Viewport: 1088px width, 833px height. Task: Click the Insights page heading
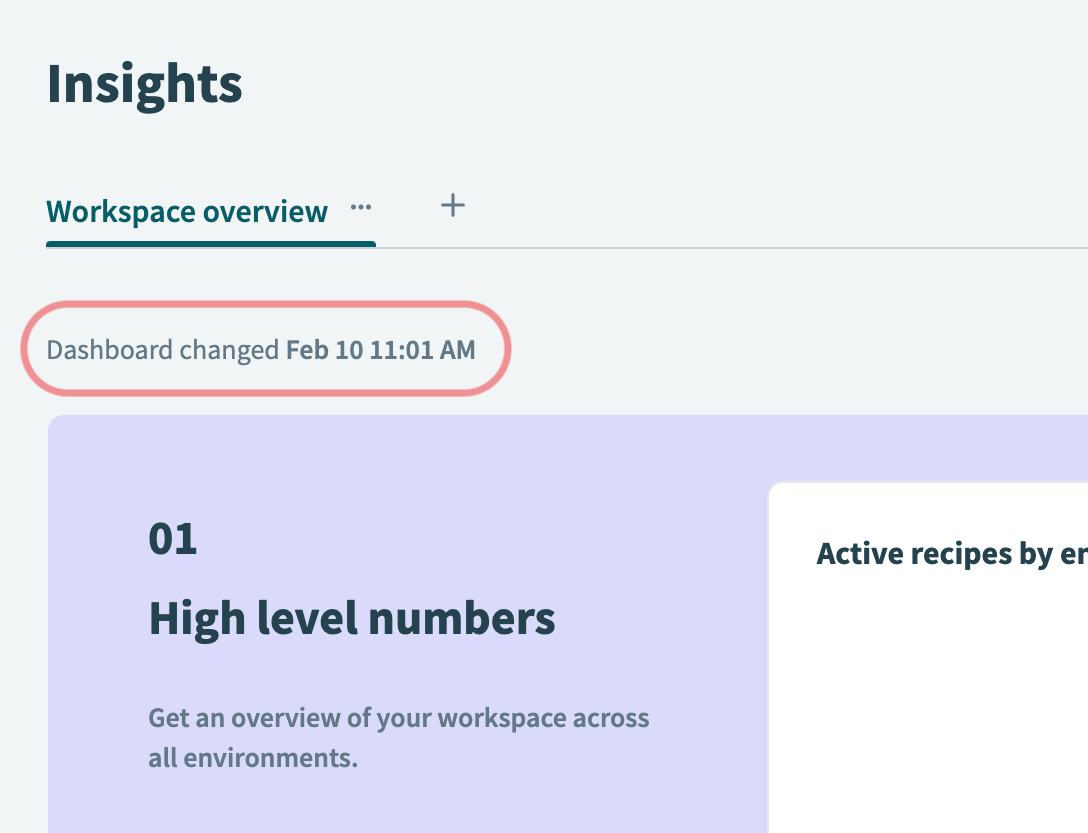144,84
